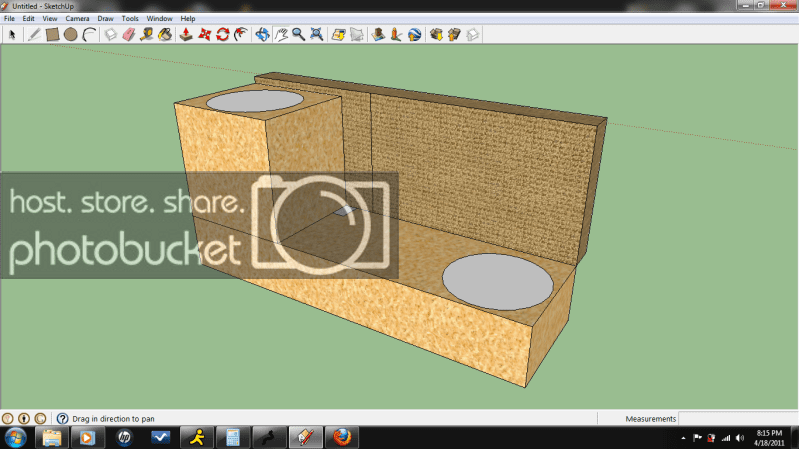The width and height of the screenshot is (799, 449).
Task: Open the Calculator taskbar item
Action: click(233, 437)
